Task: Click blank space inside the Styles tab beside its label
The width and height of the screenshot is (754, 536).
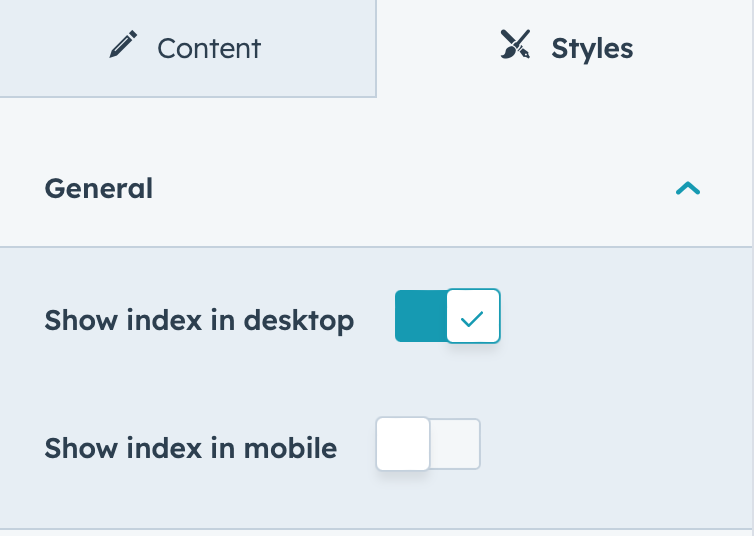Action: coord(692,48)
